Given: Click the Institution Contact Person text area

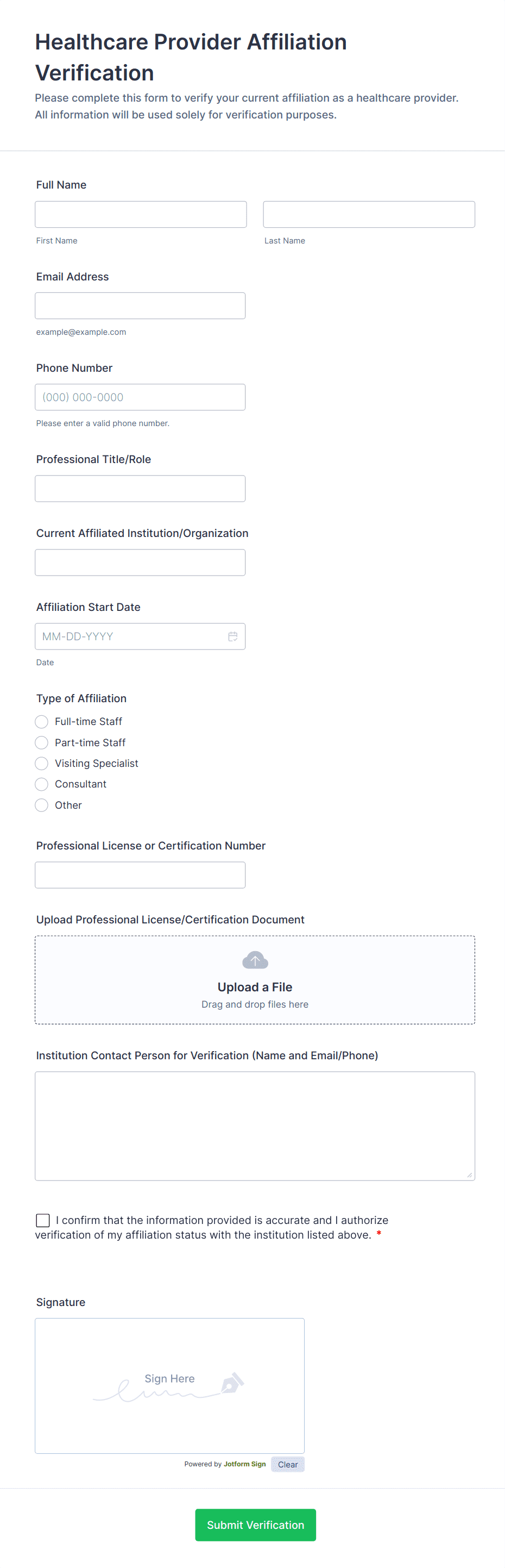Looking at the screenshot, I should click(255, 1126).
